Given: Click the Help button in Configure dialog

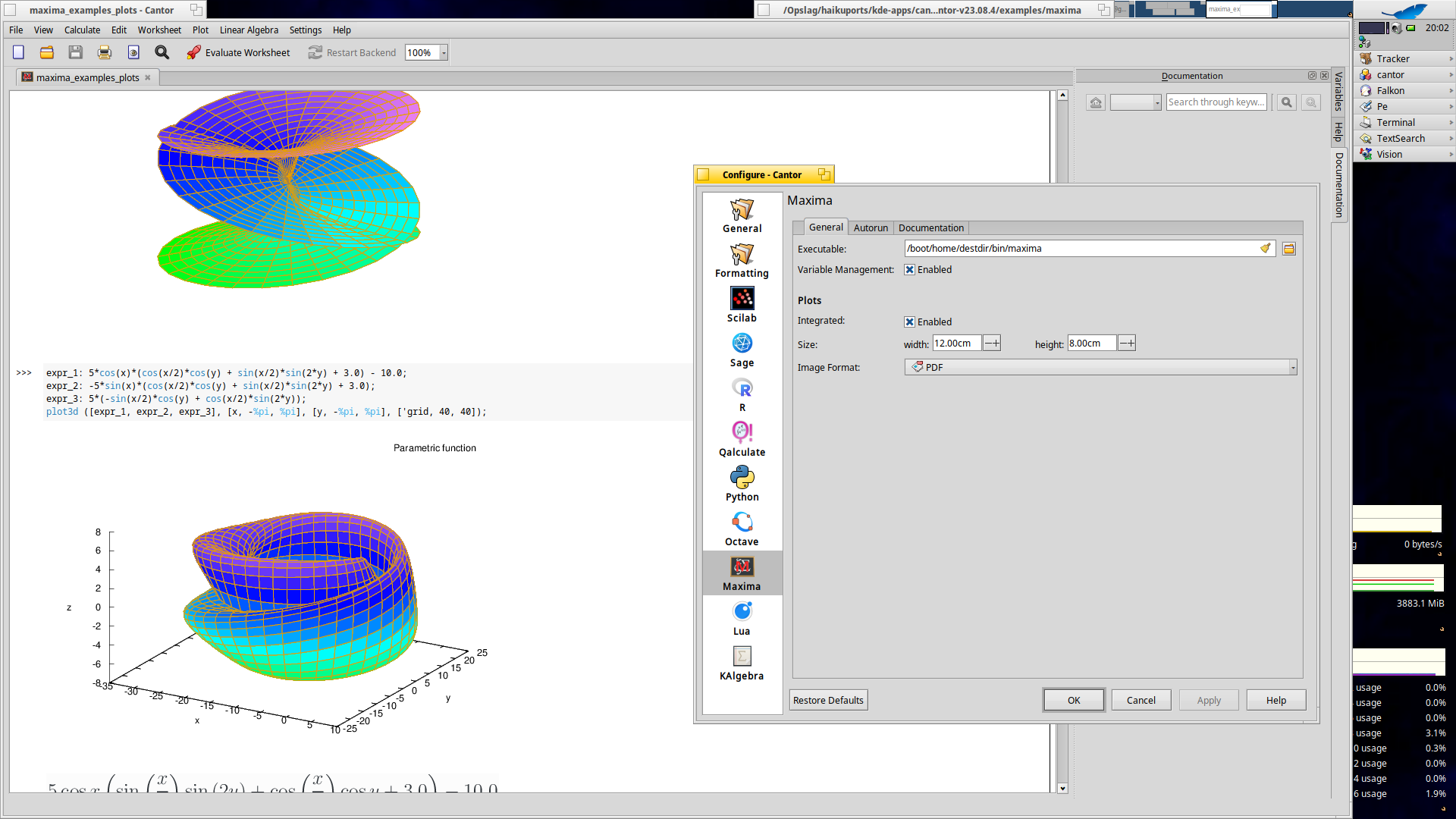Looking at the screenshot, I should point(1276,700).
